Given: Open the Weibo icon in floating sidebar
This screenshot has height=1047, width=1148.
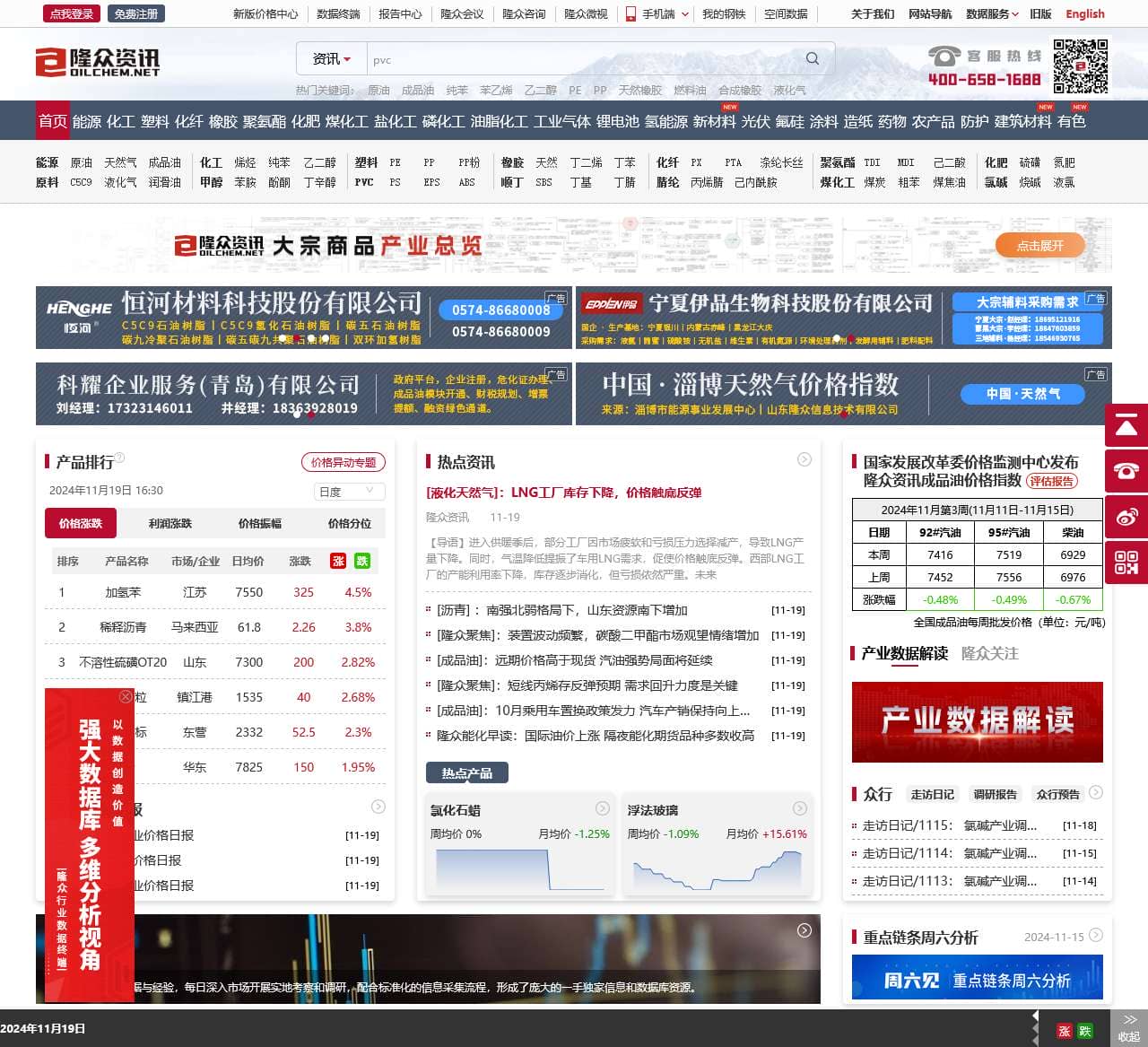Looking at the screenshot, I should pyautogui.click(x=1126, y=517).
